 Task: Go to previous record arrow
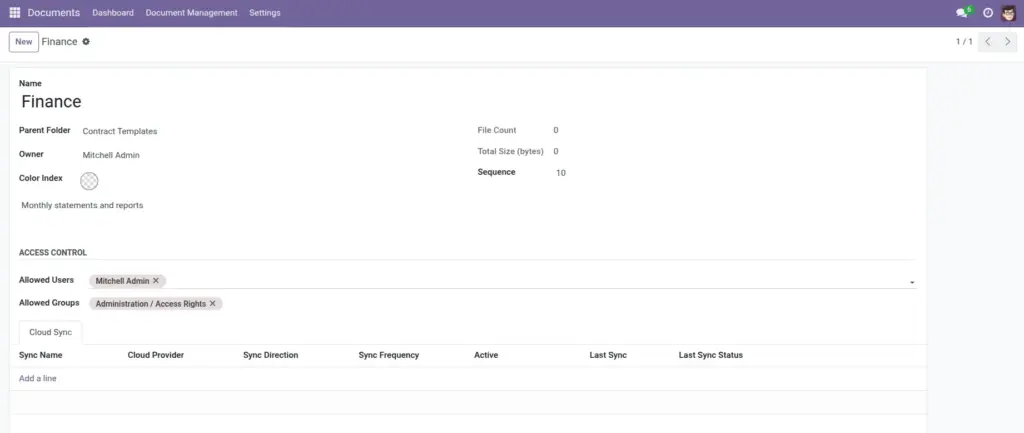tap(988, 42)
